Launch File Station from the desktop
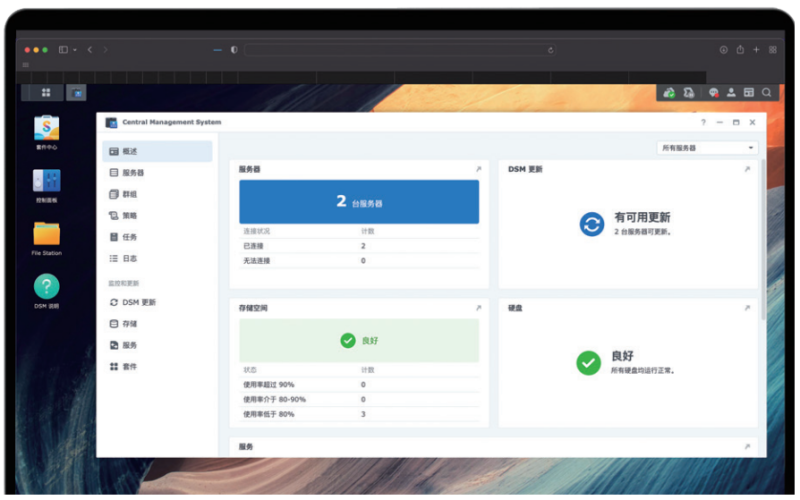This screenshot has width=800, height=500. tap(46, 239)
